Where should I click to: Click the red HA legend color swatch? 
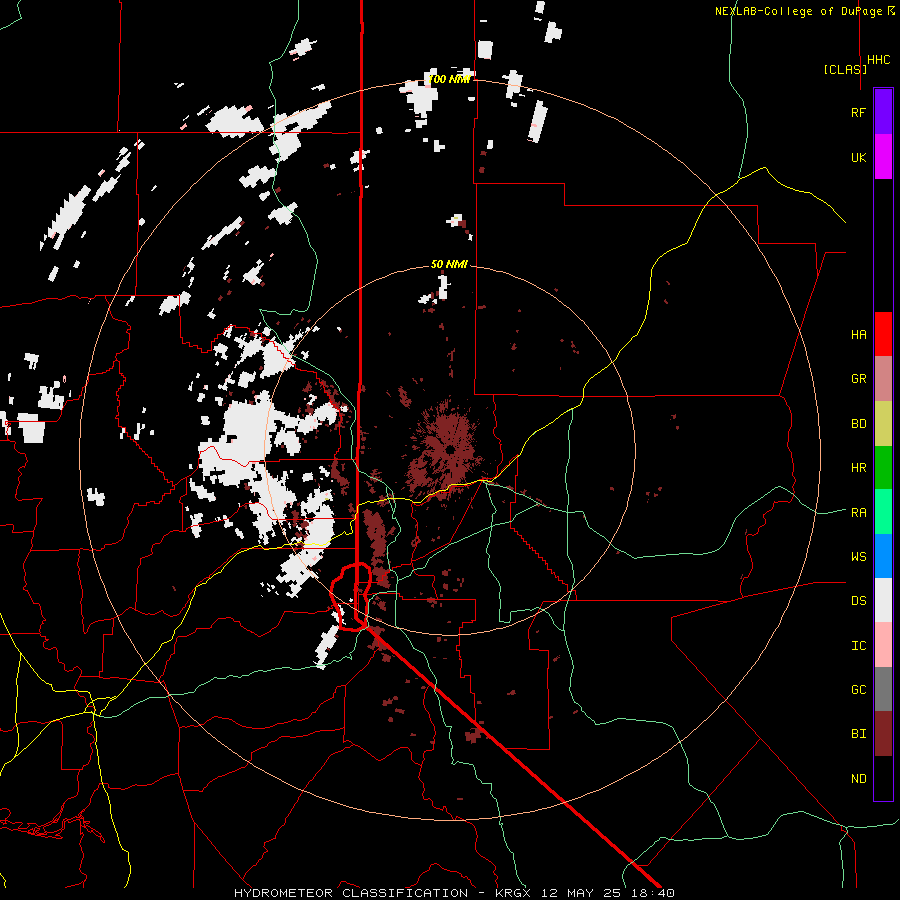(883, 334)
